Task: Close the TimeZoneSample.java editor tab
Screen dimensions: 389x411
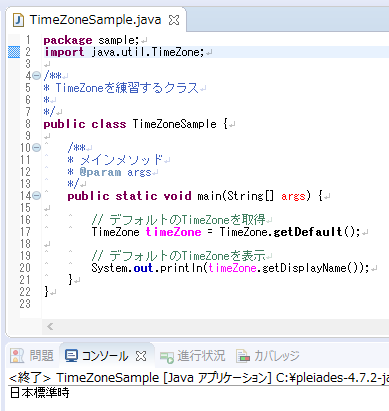Action: click(174, 20)
